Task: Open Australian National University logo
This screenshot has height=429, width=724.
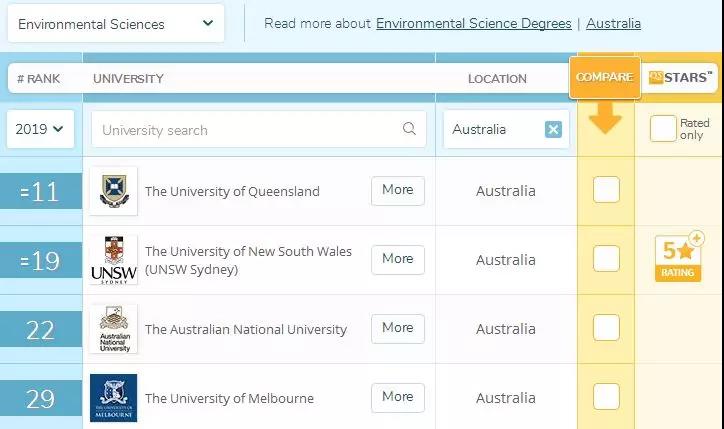Action: point(114,329)
